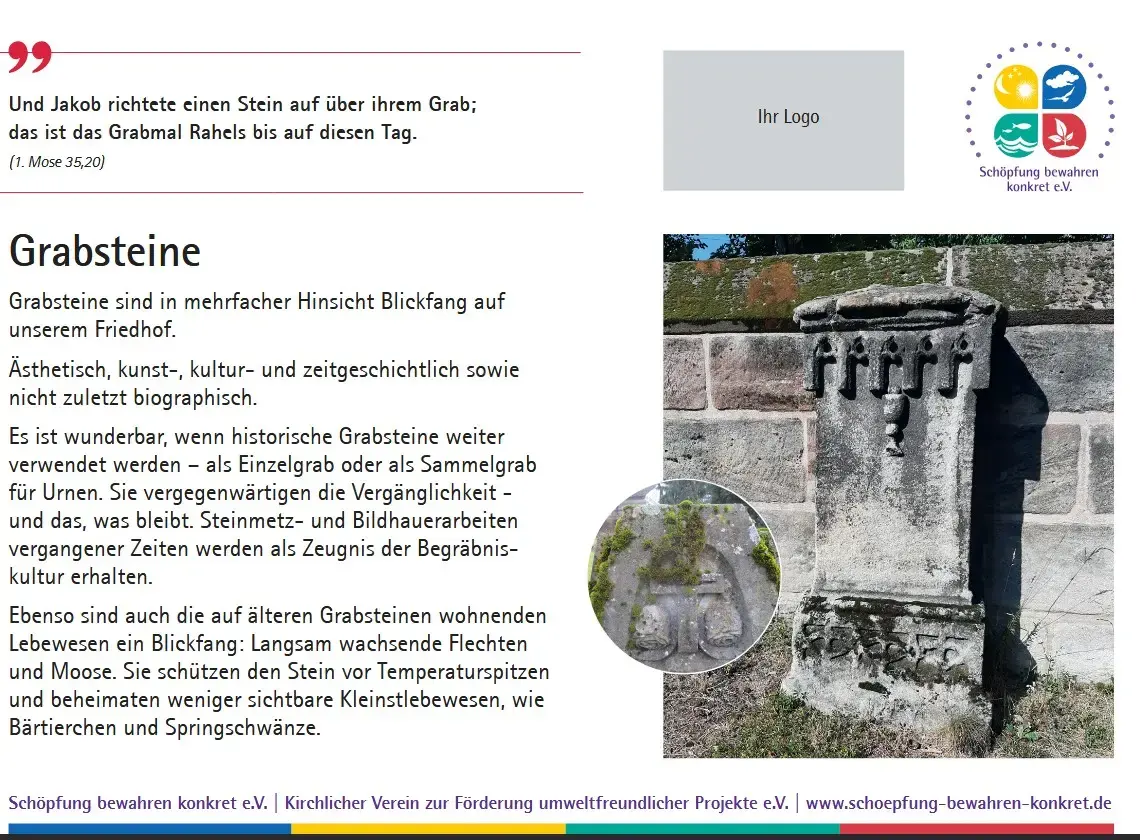Image resolution: width=1140 pixels, height=840 pixels.
Task: Click the red quotation mark icon
Action: pos(29,57)
